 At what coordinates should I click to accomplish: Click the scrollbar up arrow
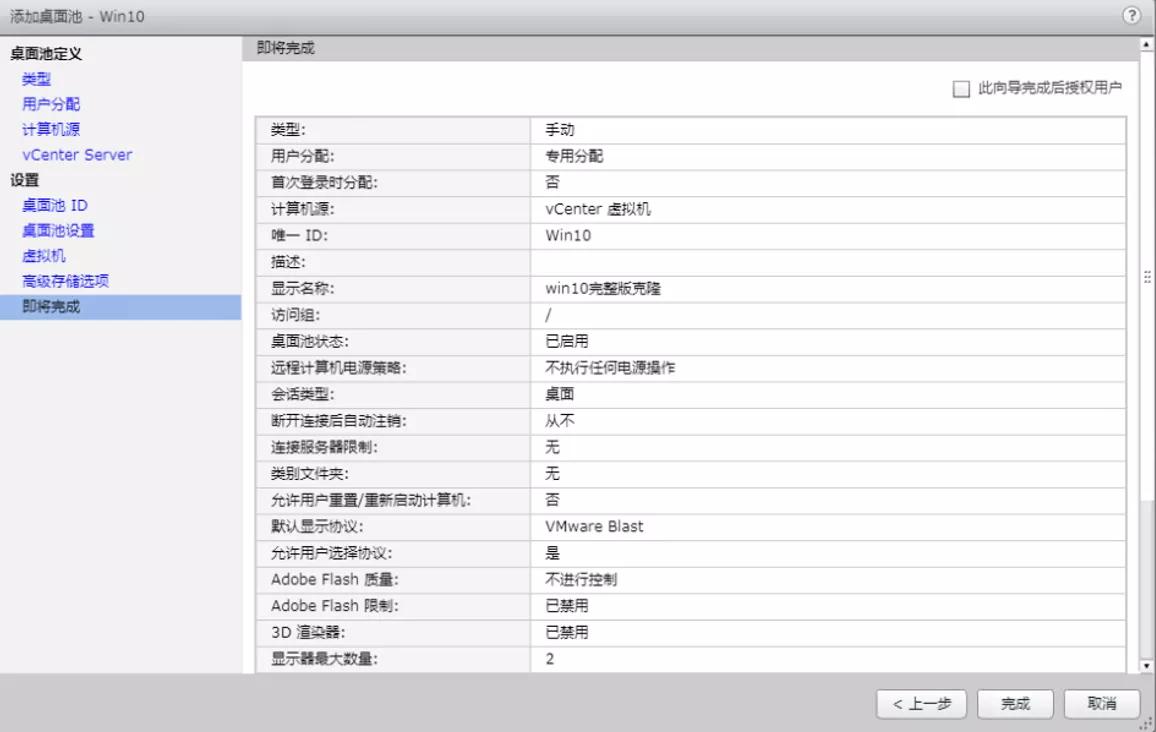pos(1146,42)
